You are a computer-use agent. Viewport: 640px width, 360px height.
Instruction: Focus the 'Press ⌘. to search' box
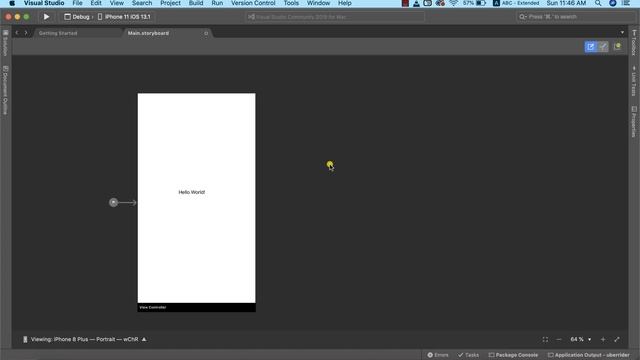[x=575, y=17]
